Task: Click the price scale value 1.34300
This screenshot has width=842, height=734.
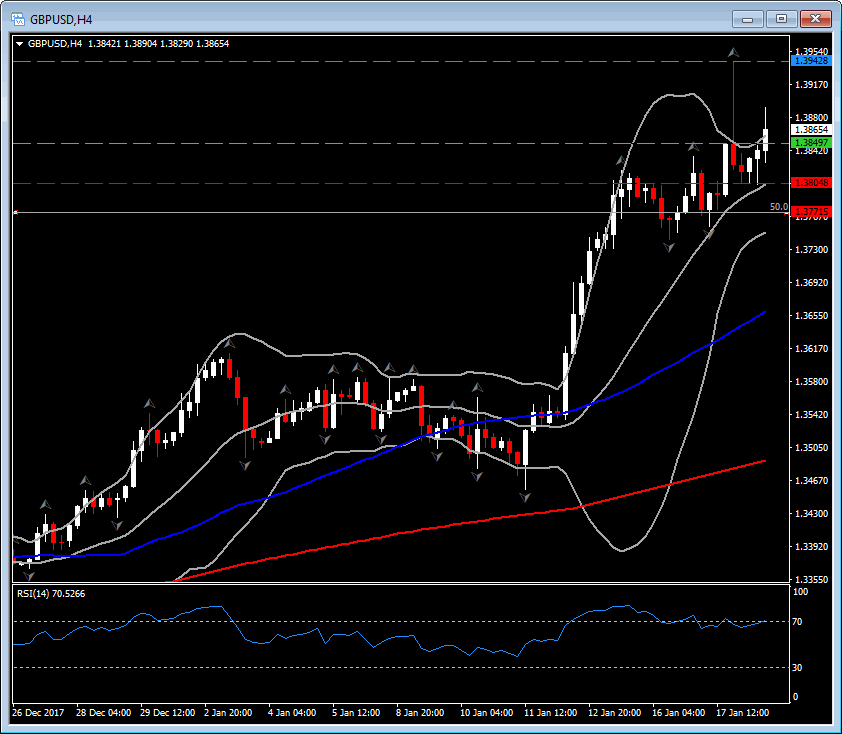Action: (811, 514)
